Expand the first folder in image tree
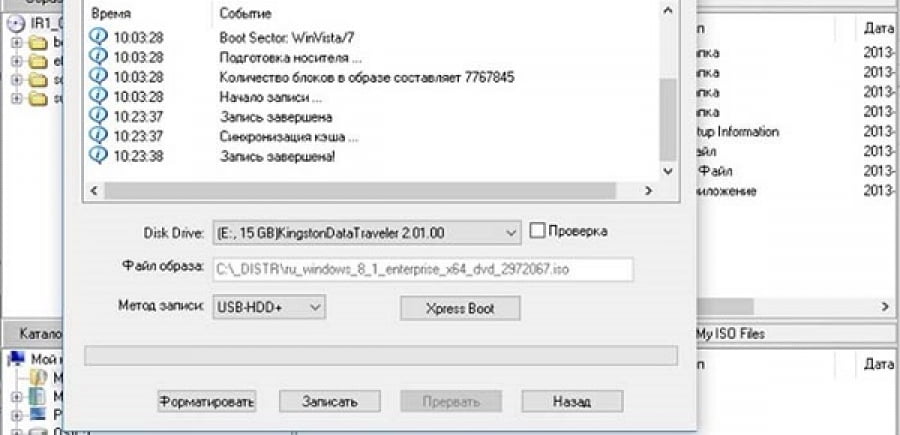This screenshot has width=900, height=435. tap(16, 42)
